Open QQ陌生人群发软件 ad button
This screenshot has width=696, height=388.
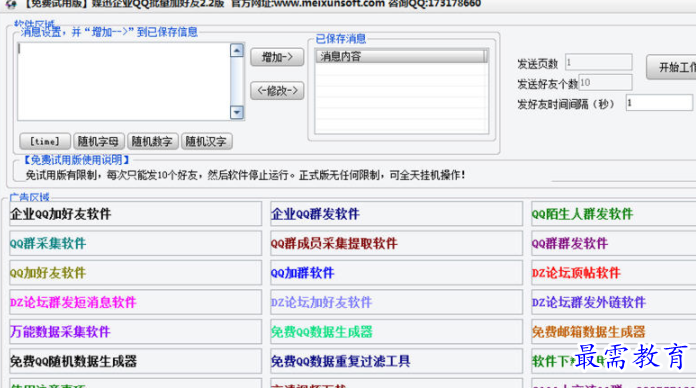(x=613, y=214)
